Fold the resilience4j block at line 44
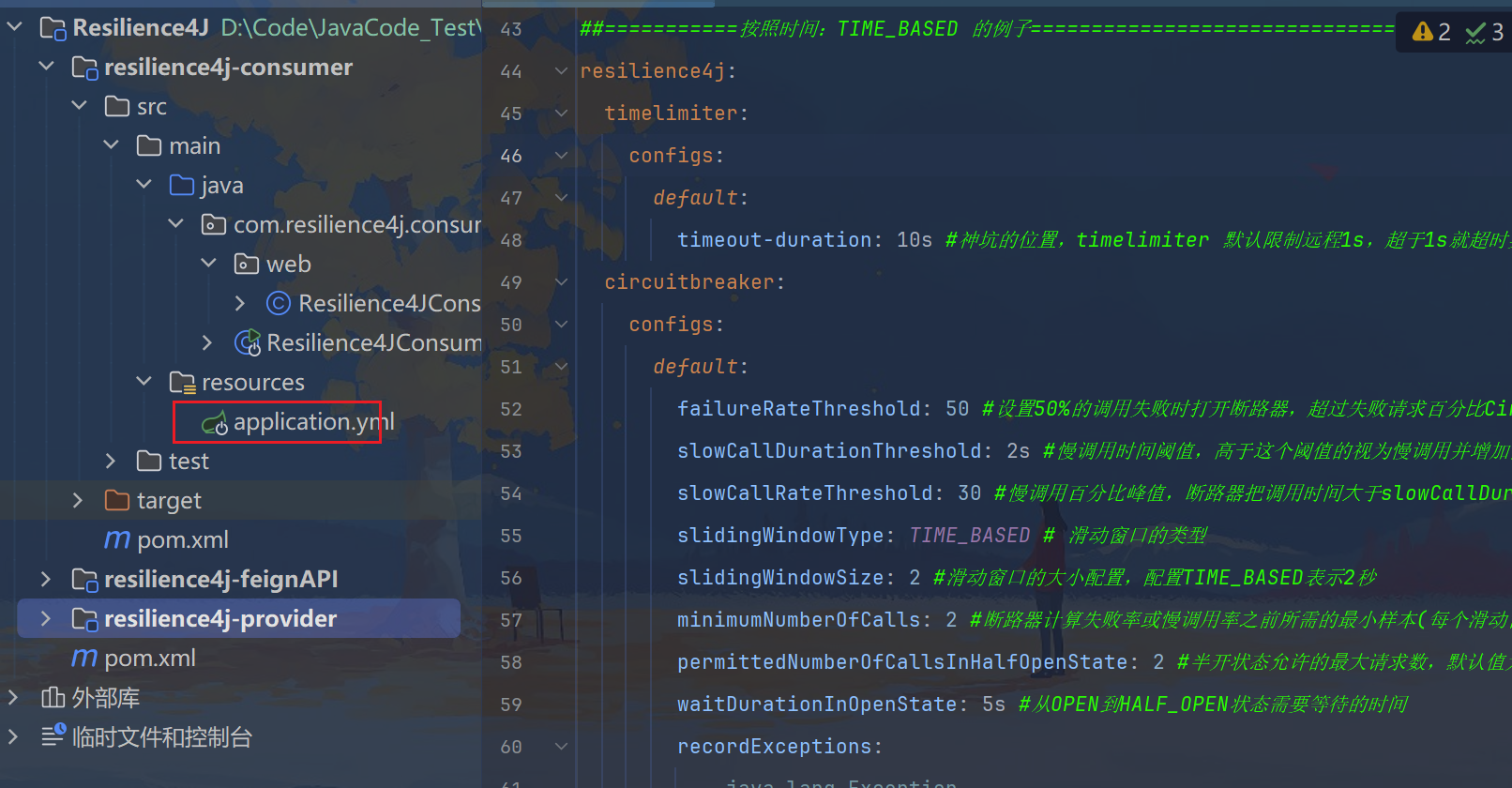This screenshot has height=788, width=1512. 561,71
